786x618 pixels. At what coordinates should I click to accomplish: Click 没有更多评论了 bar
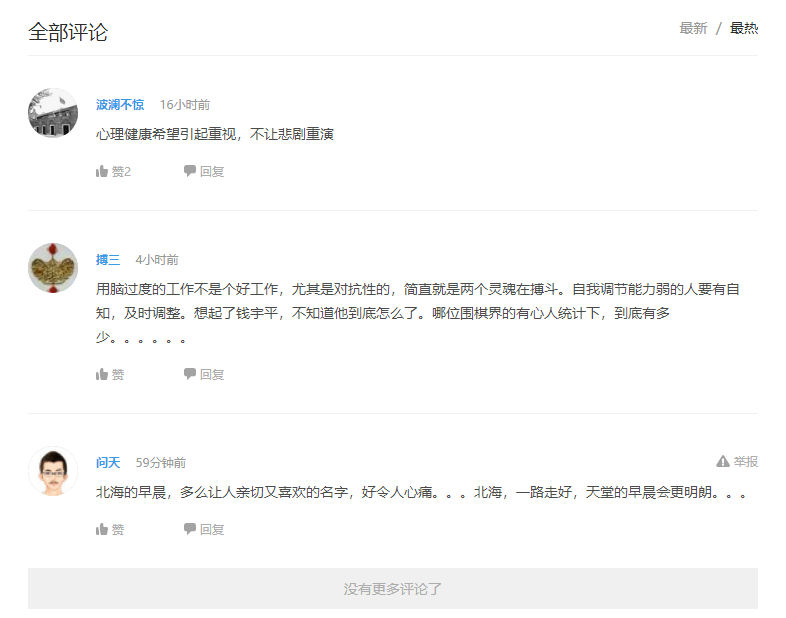coord(393,588)
